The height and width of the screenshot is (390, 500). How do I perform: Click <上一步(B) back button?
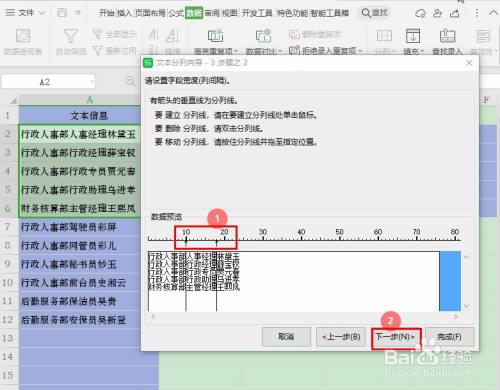[x=341, y=337]
